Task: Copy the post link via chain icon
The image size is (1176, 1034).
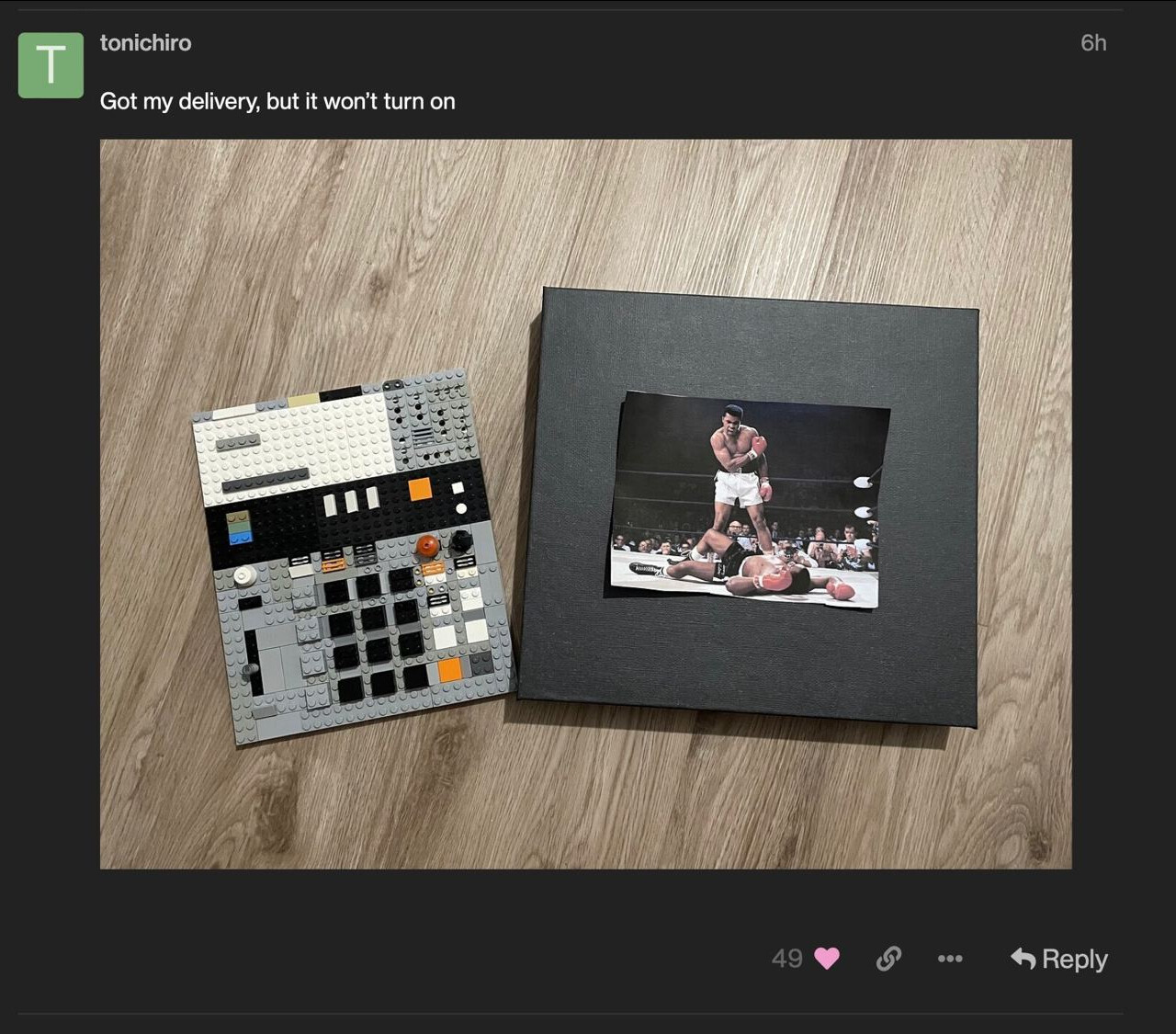Action: (888, 959)
